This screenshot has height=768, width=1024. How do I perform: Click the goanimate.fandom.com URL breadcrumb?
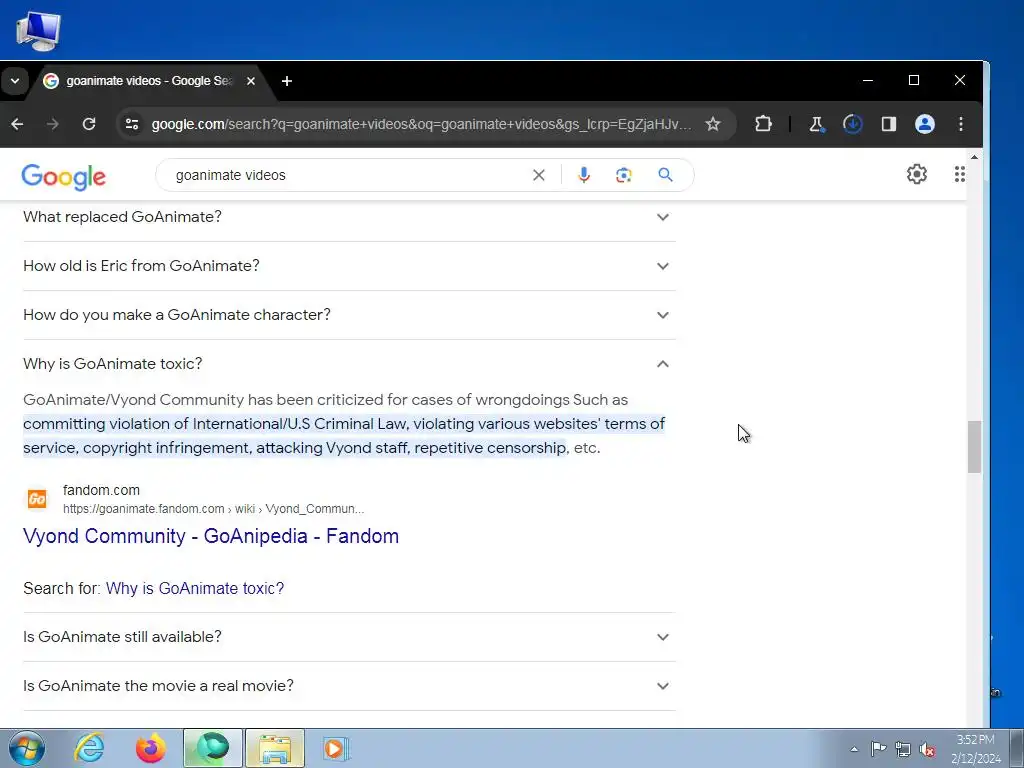pyautogui.click(x=214, y=509)
